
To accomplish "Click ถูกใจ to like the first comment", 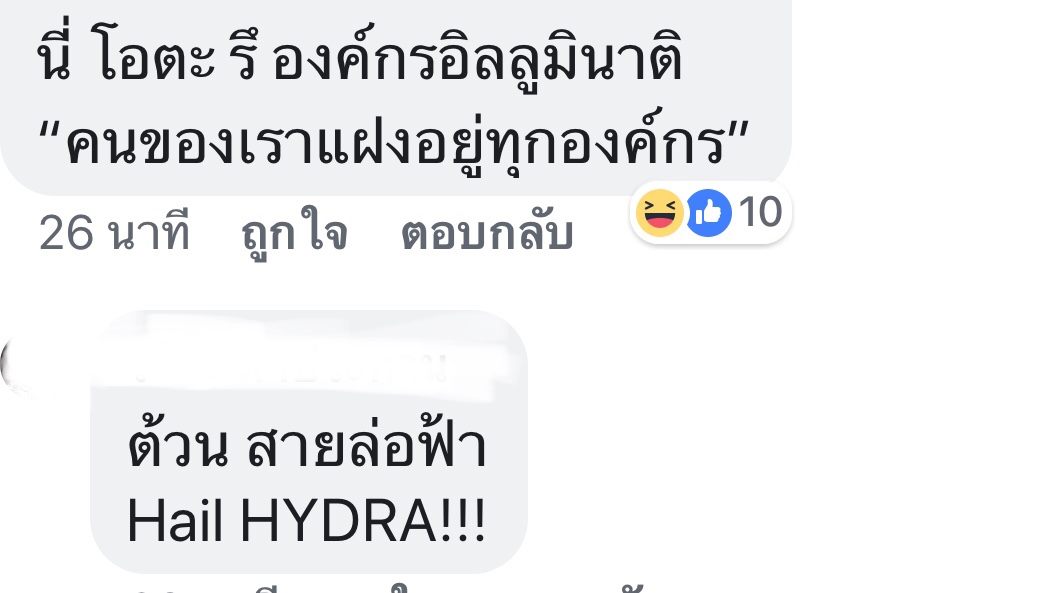I will pos(294,234).
